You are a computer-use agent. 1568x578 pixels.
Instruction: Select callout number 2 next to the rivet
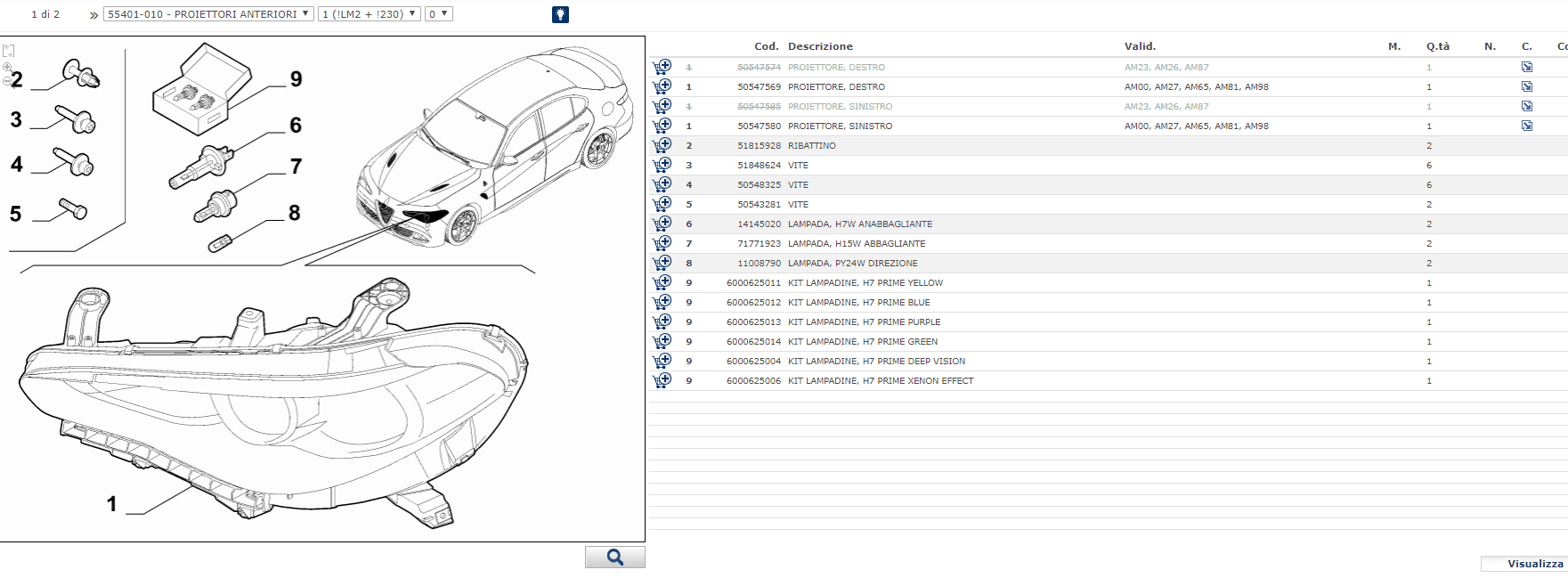[17, 80]
